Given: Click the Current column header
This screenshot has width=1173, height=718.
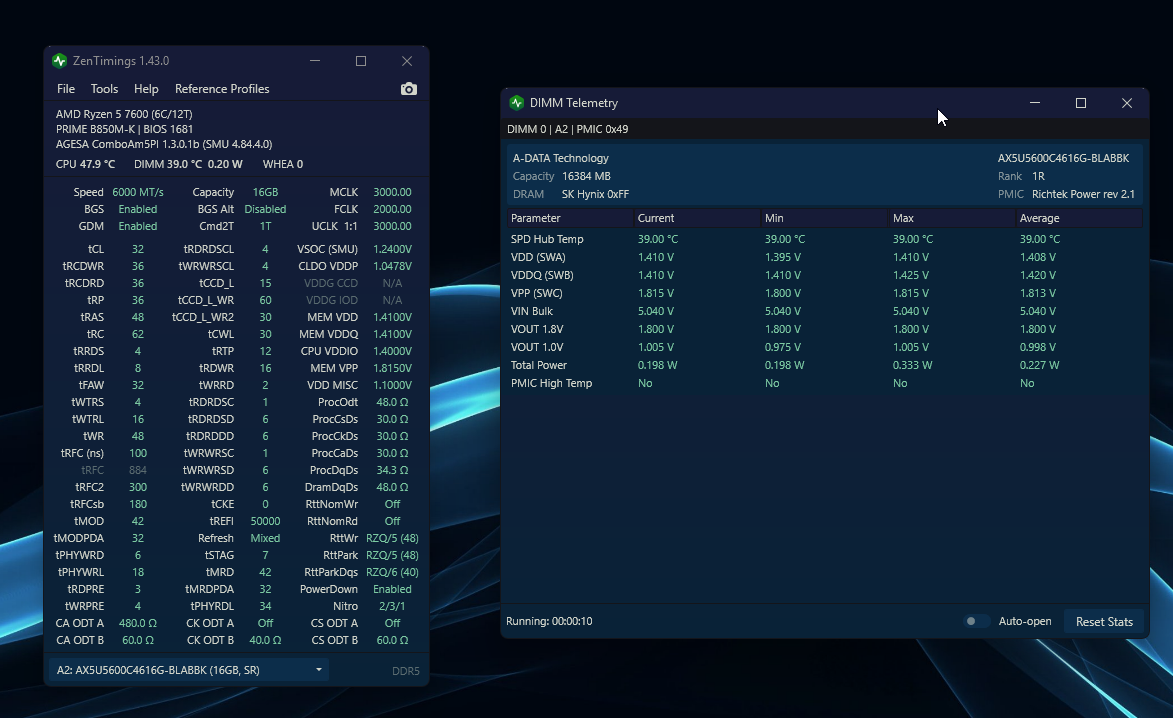Looking at the screenshot, I should 696,218.
